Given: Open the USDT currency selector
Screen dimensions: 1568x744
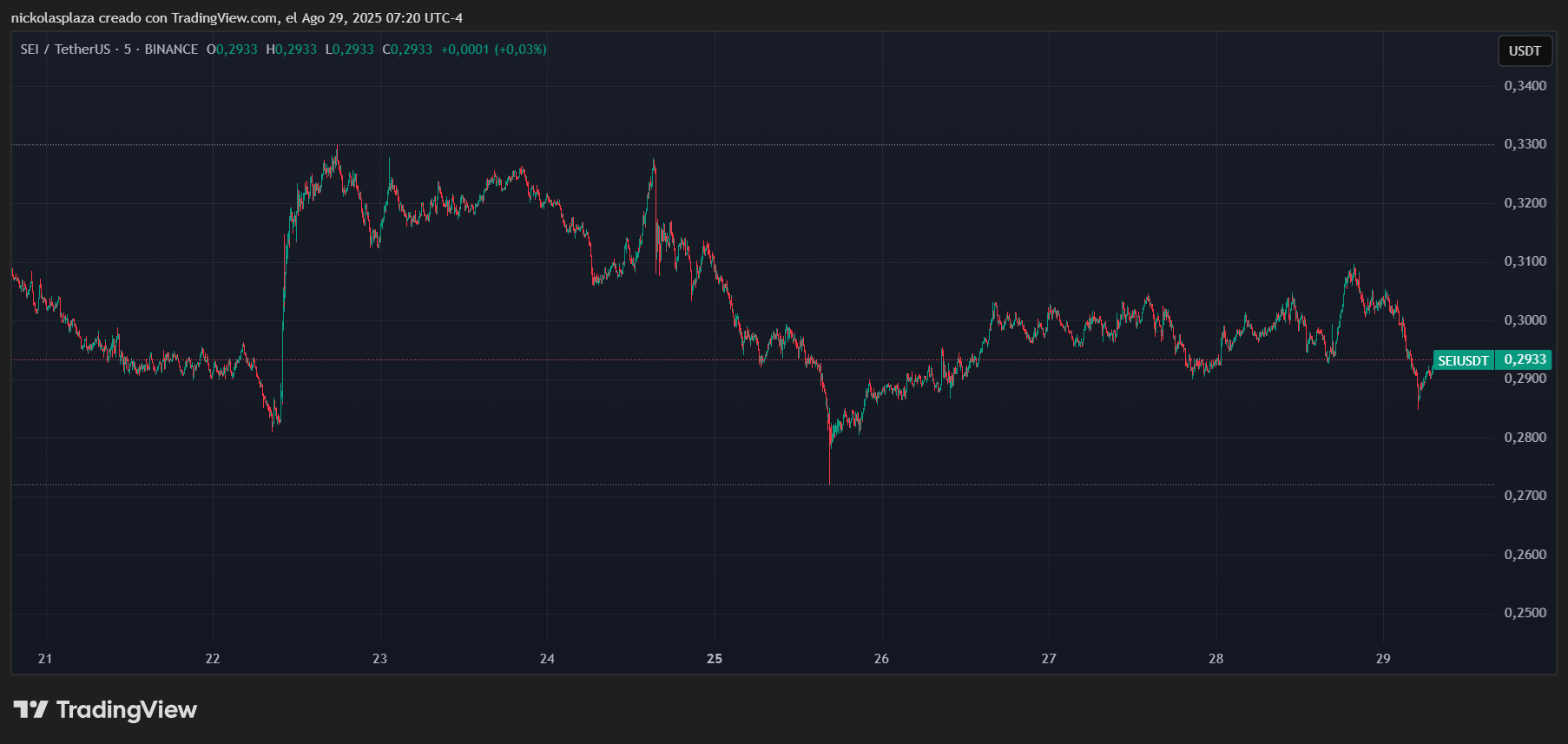Looking at the screenshot, I should (1524, 51).
